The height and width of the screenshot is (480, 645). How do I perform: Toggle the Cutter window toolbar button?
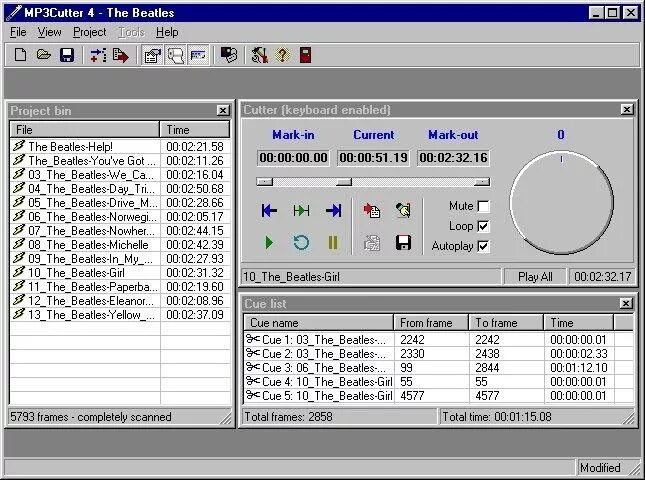[176, 55]
